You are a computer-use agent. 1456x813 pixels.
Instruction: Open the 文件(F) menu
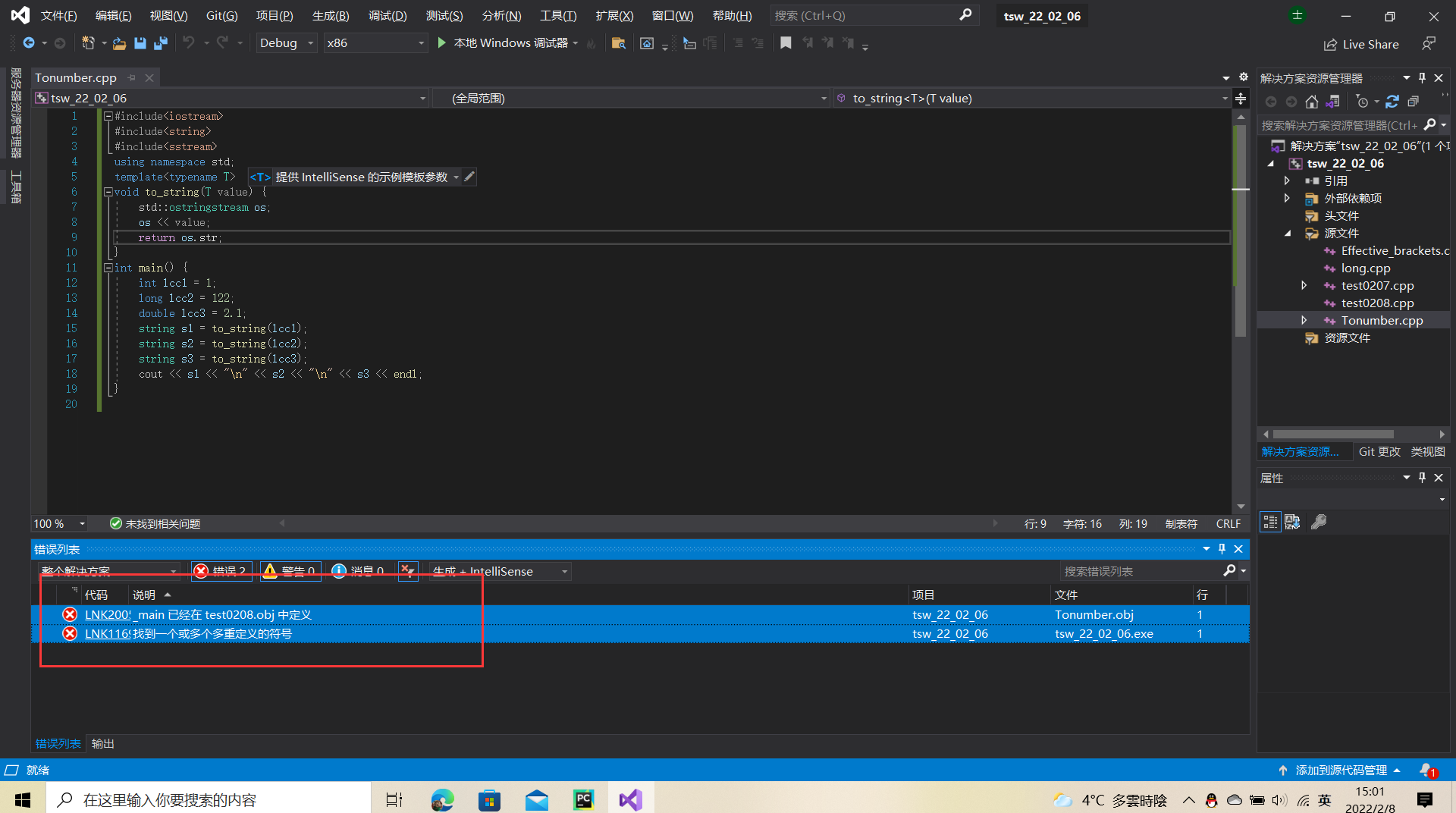point(58,16)
